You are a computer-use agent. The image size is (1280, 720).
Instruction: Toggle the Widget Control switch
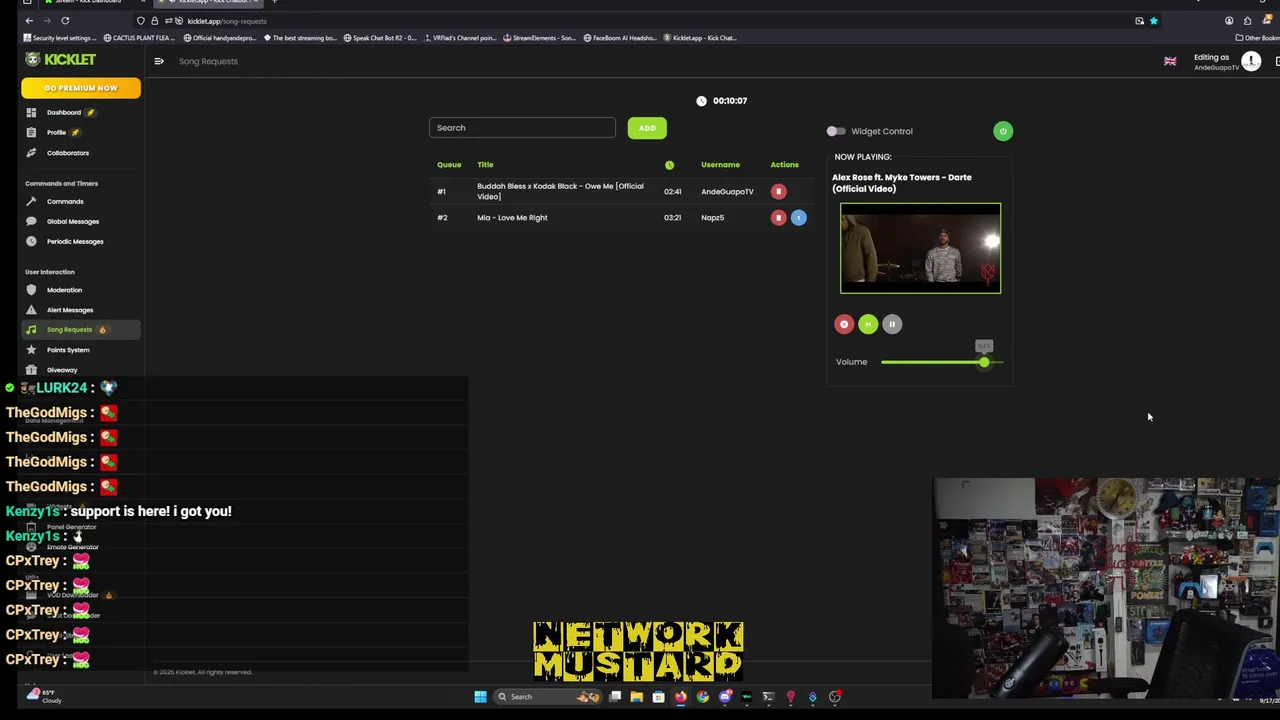[836, 131]
